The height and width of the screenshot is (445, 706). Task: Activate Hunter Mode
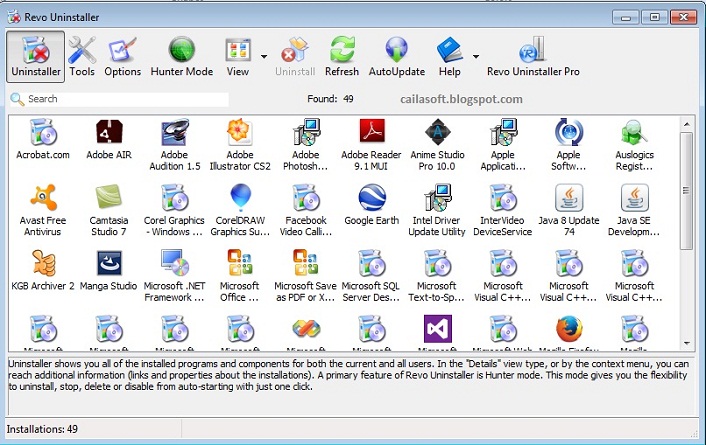click(x=181, y=57)
